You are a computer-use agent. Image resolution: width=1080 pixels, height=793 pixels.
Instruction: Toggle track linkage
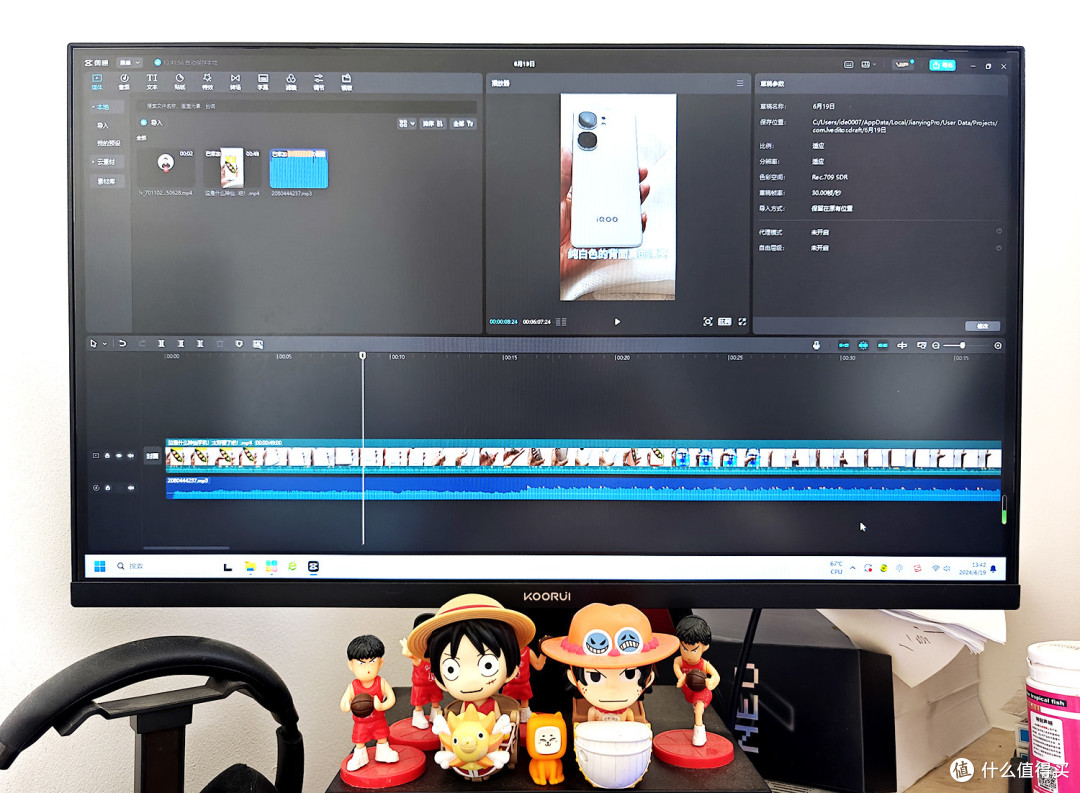coord(882,345)
